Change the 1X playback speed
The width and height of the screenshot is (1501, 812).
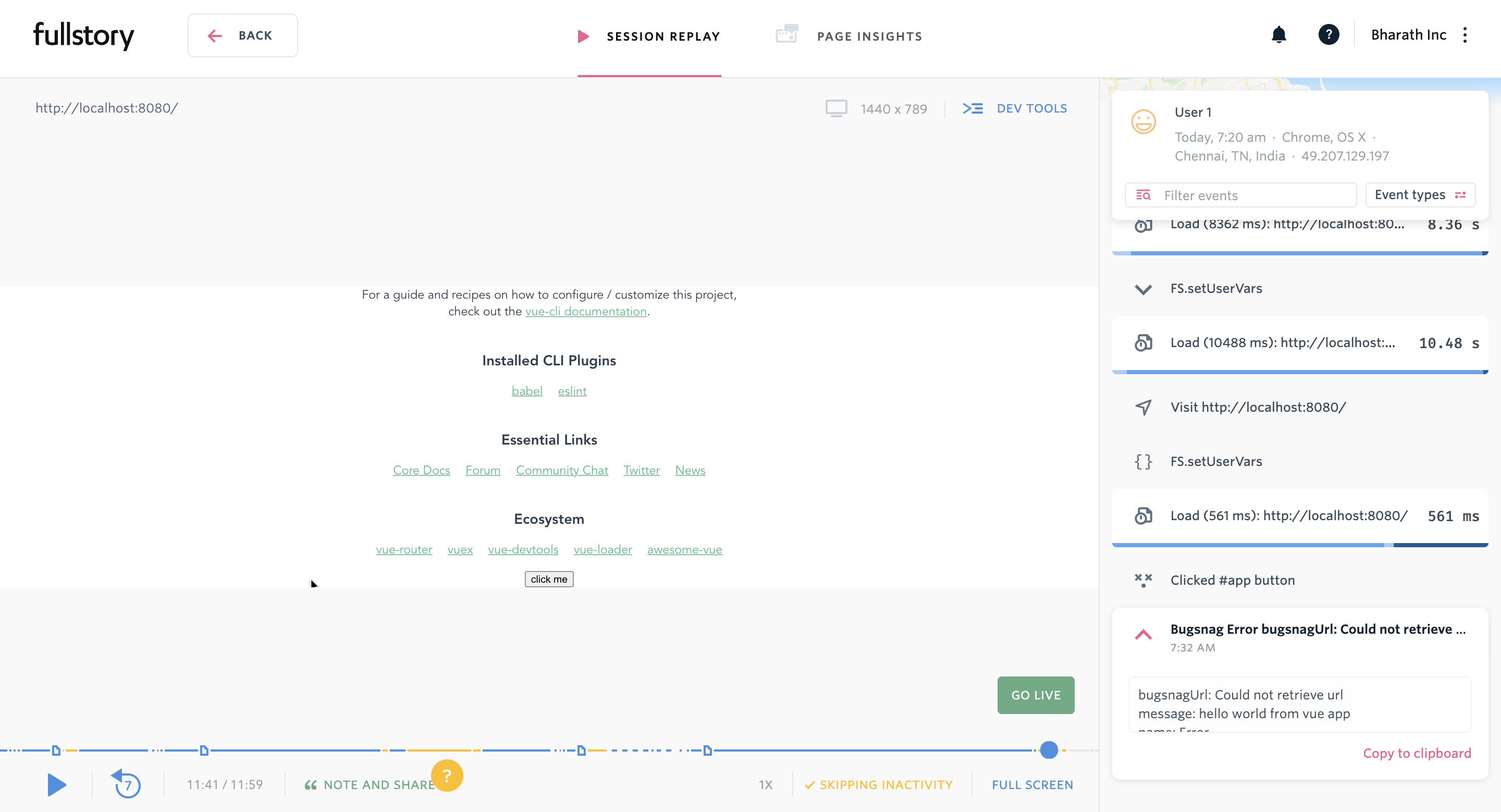[766, 784]
